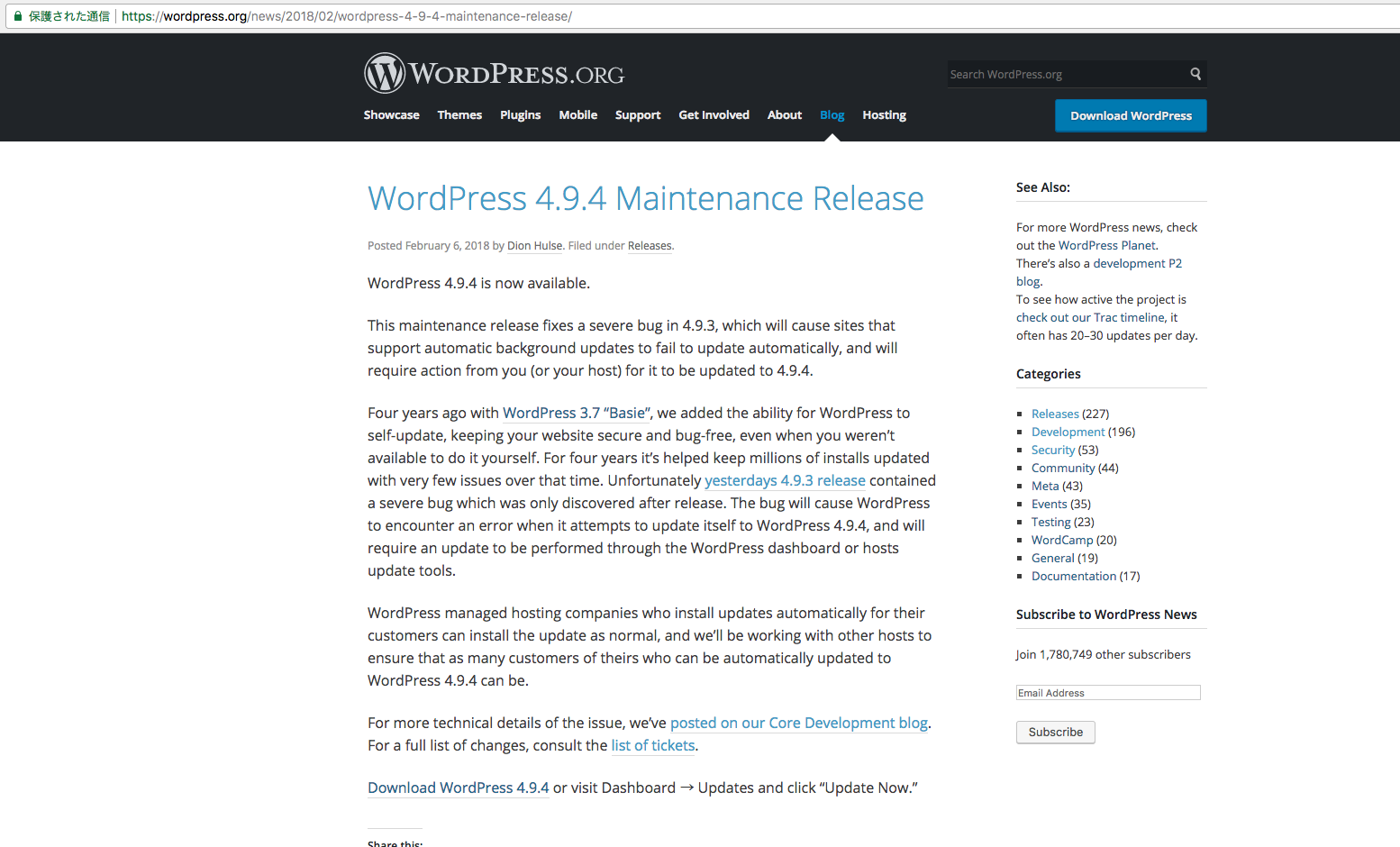Click the "See Also:" heading
This screenshot has width=1400, height=847.
tap(1043, 187)
